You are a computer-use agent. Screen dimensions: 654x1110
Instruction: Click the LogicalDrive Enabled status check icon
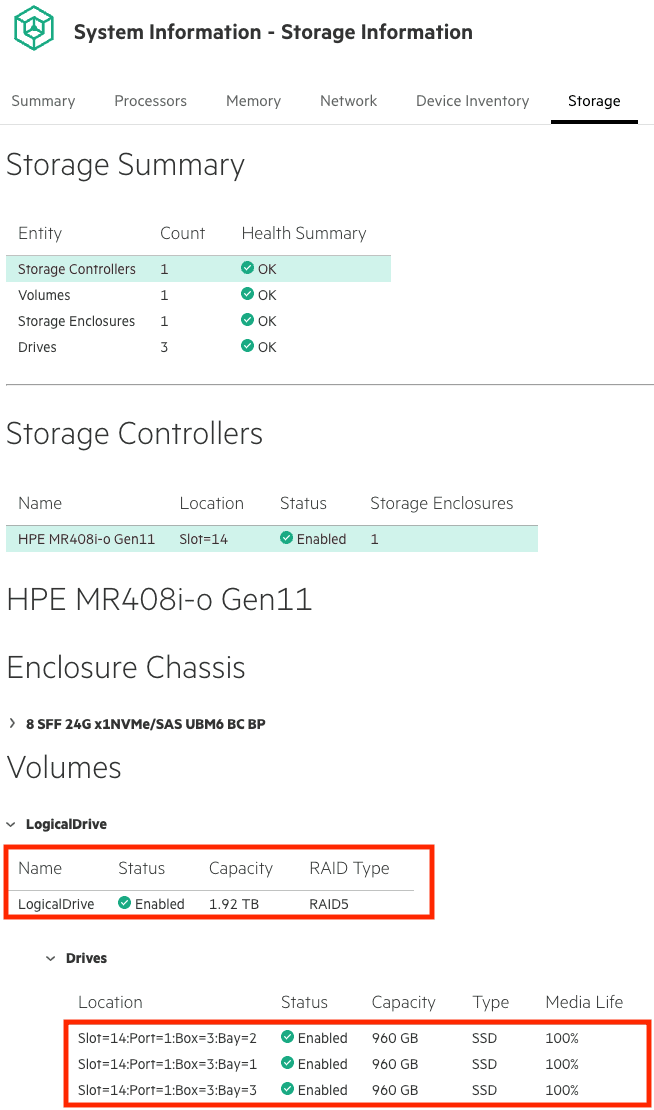coord(125,904)
